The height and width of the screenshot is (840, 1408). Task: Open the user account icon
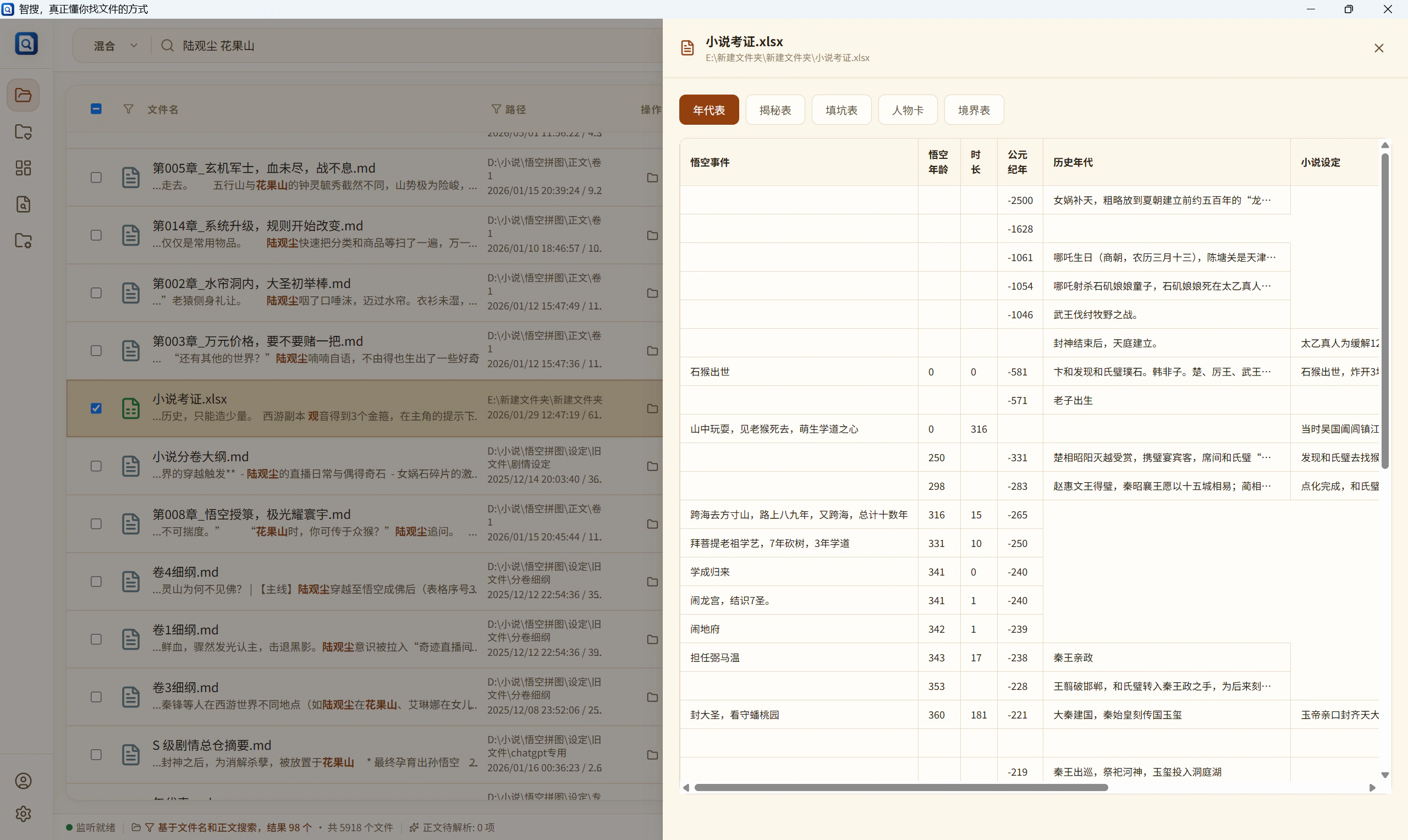(23, 781)
